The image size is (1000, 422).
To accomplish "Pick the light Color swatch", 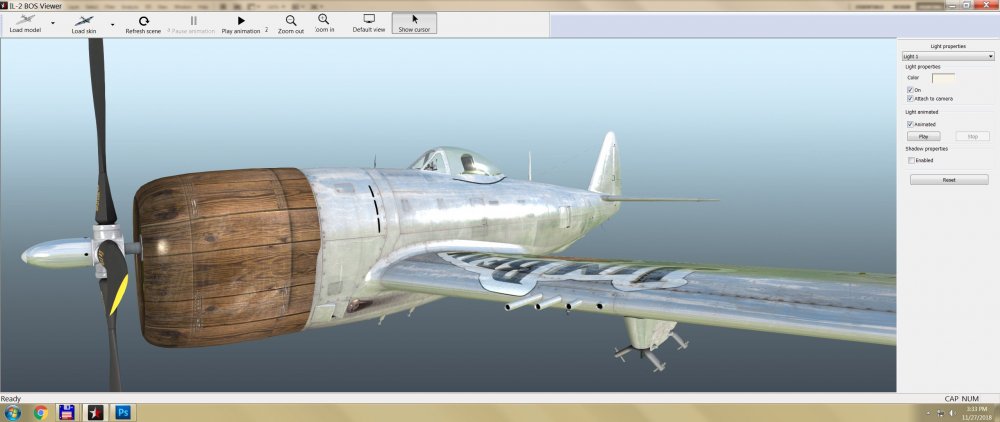I will point(943,77).
